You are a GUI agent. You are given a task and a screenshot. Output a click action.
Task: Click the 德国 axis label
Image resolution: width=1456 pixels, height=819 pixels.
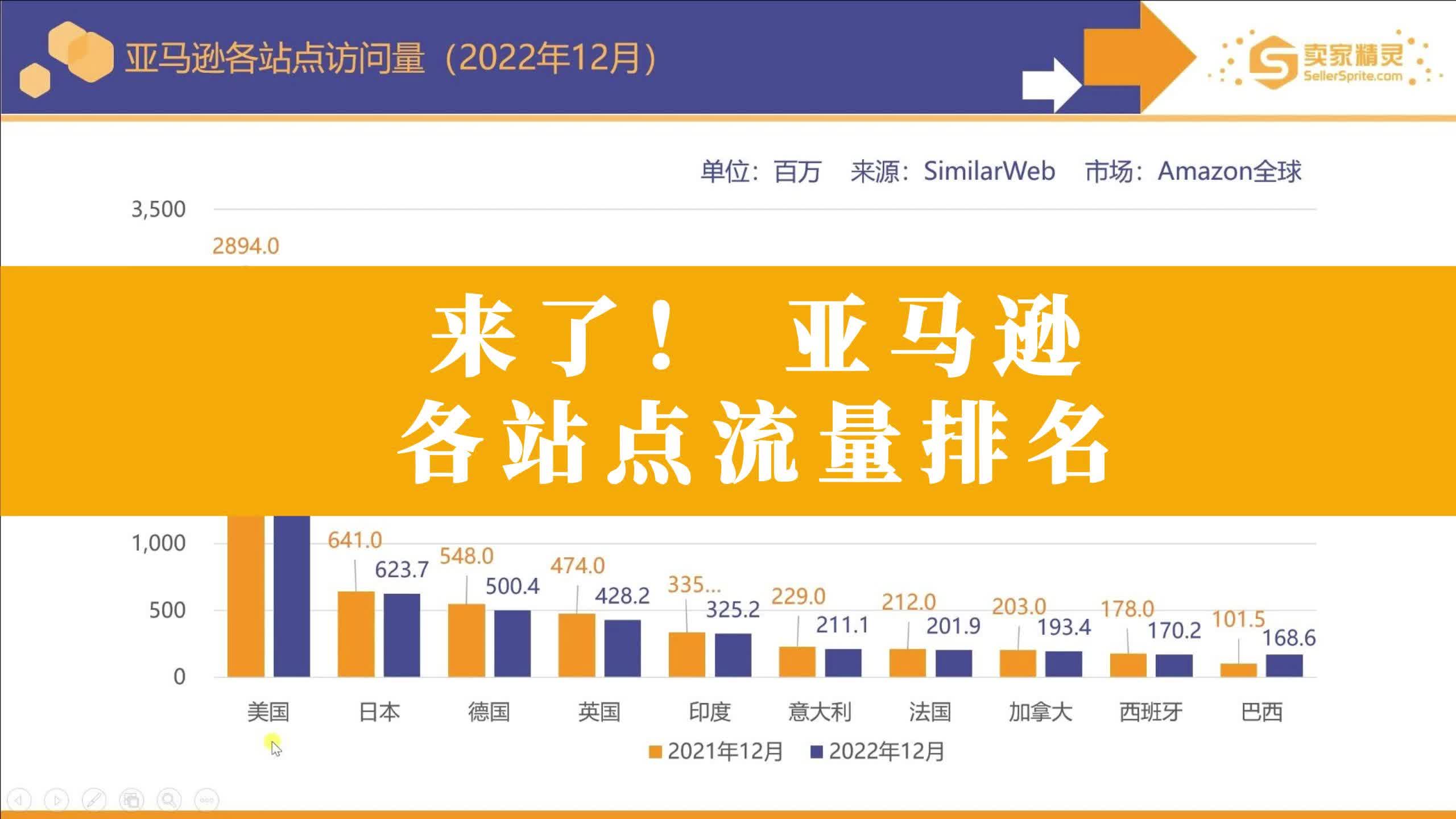click(489, 712)
